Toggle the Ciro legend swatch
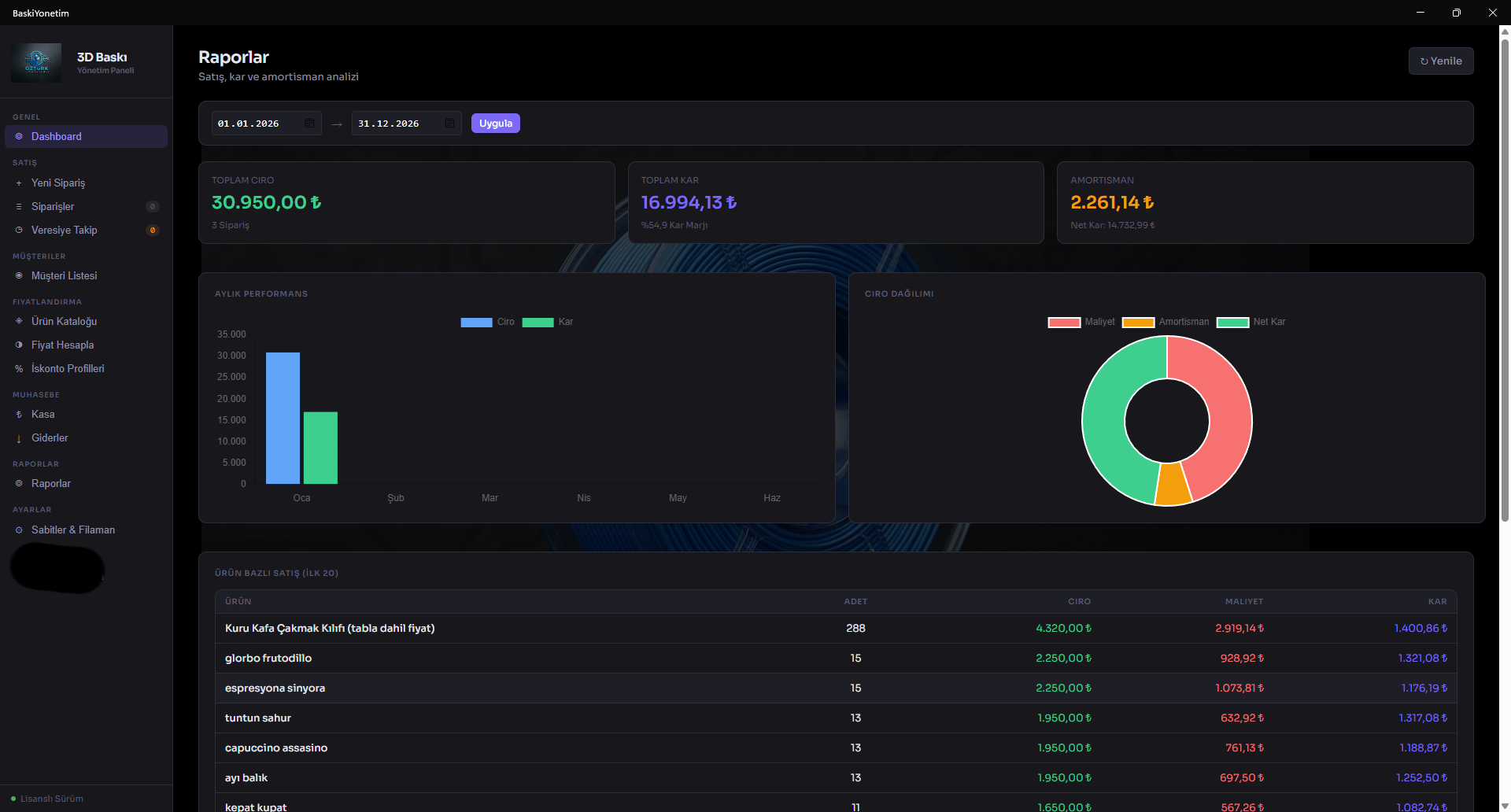 [x=476, y=322]
